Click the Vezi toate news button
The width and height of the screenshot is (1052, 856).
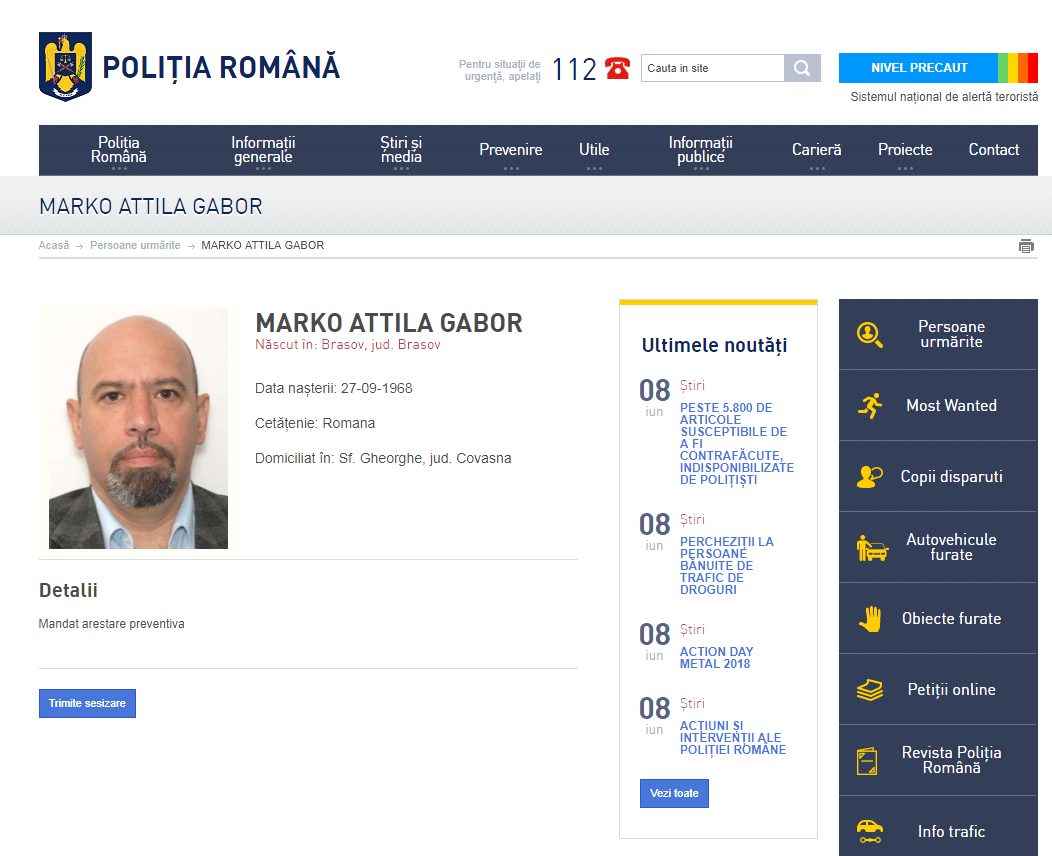click(x=674, y=793)
